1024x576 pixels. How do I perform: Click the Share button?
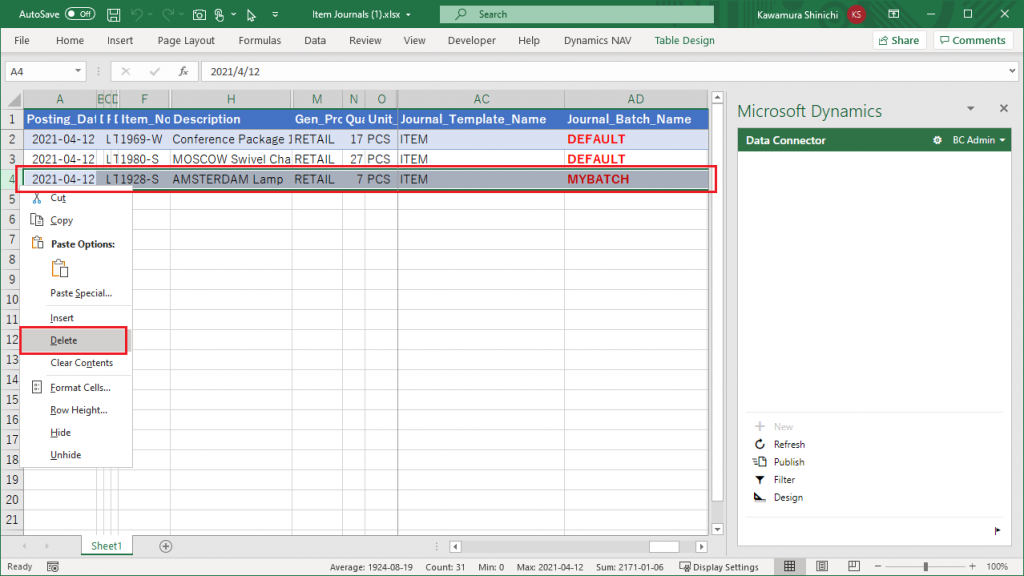[x=899, y=40]
